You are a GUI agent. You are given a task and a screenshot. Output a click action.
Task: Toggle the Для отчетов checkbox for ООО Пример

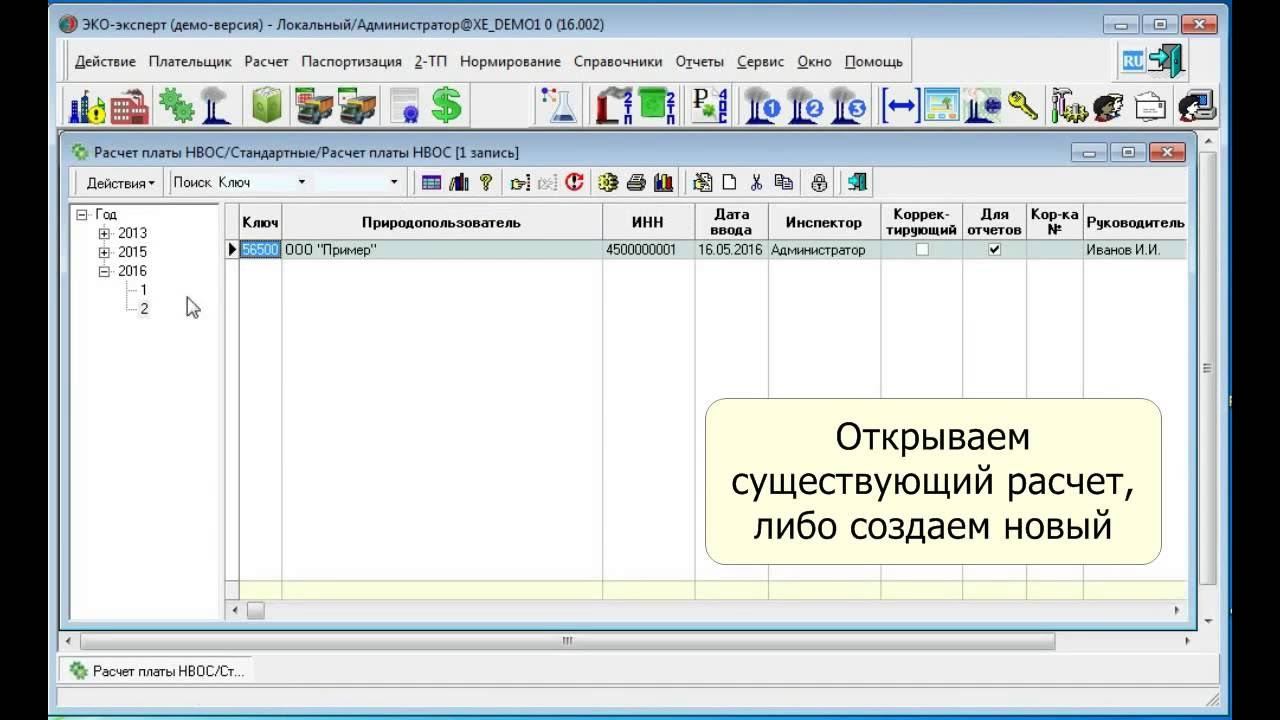994,250
